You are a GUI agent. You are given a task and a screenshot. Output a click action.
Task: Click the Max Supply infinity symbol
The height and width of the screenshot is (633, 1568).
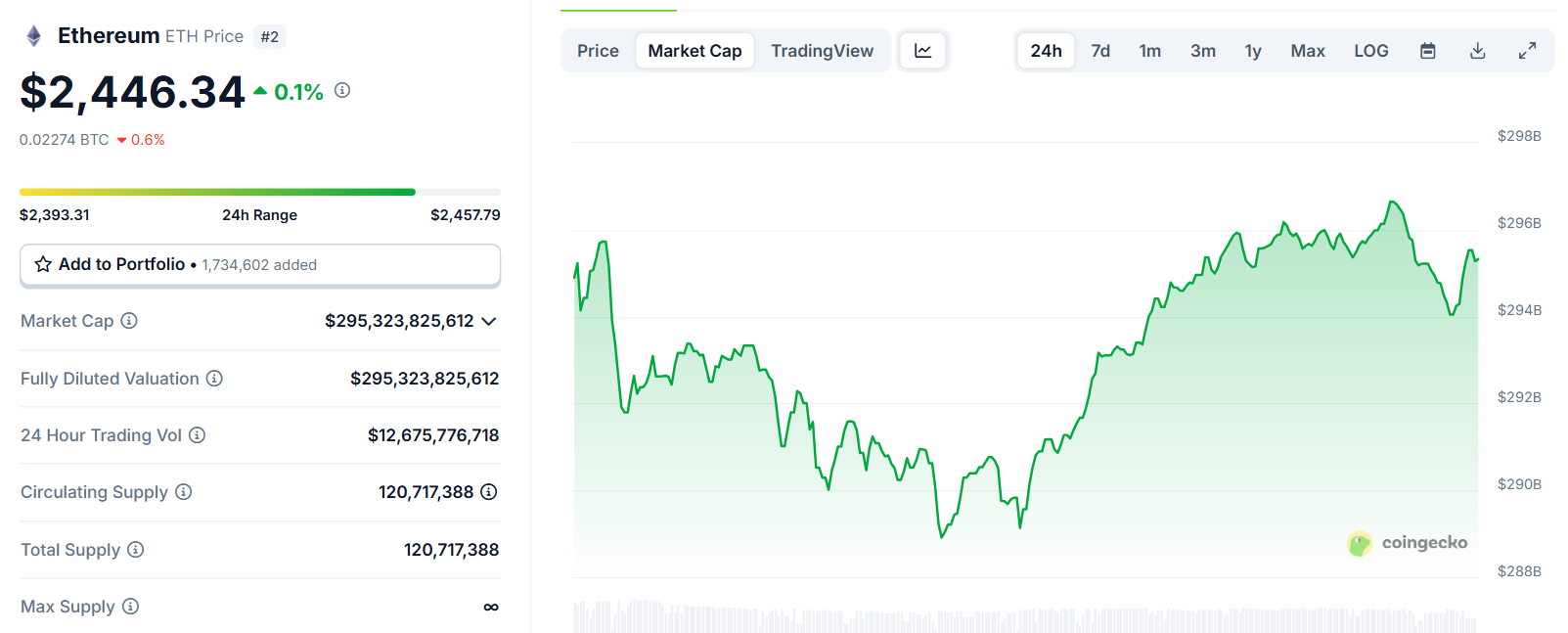click(491, 608)
